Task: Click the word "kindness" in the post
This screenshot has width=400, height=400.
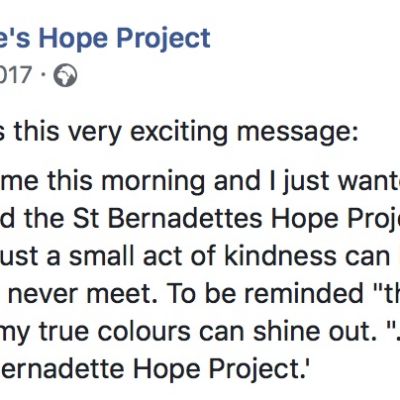Action: (280, 256)
